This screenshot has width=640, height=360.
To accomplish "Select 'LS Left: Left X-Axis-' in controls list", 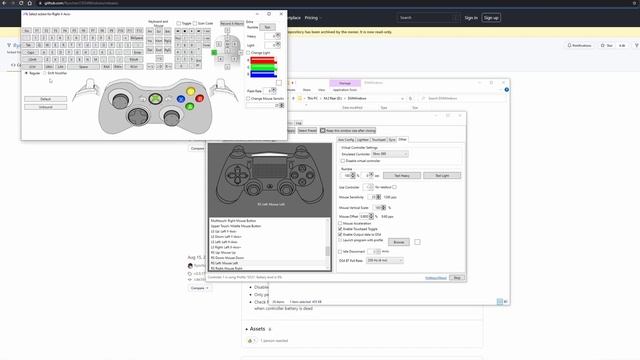I will pos(267,242).
